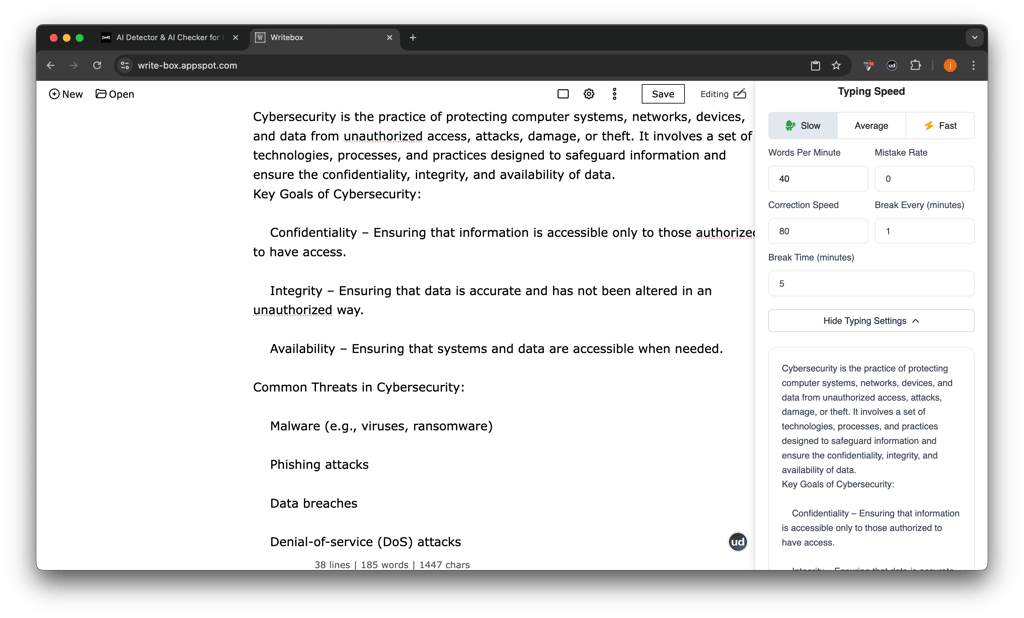Edit Break Every minutes field

point(924,231)
